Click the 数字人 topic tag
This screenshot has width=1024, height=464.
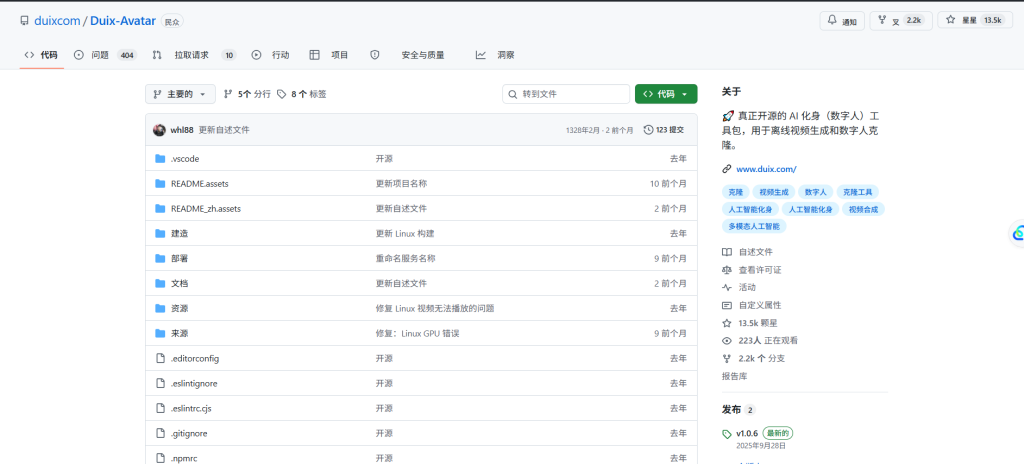click(816, 192)
